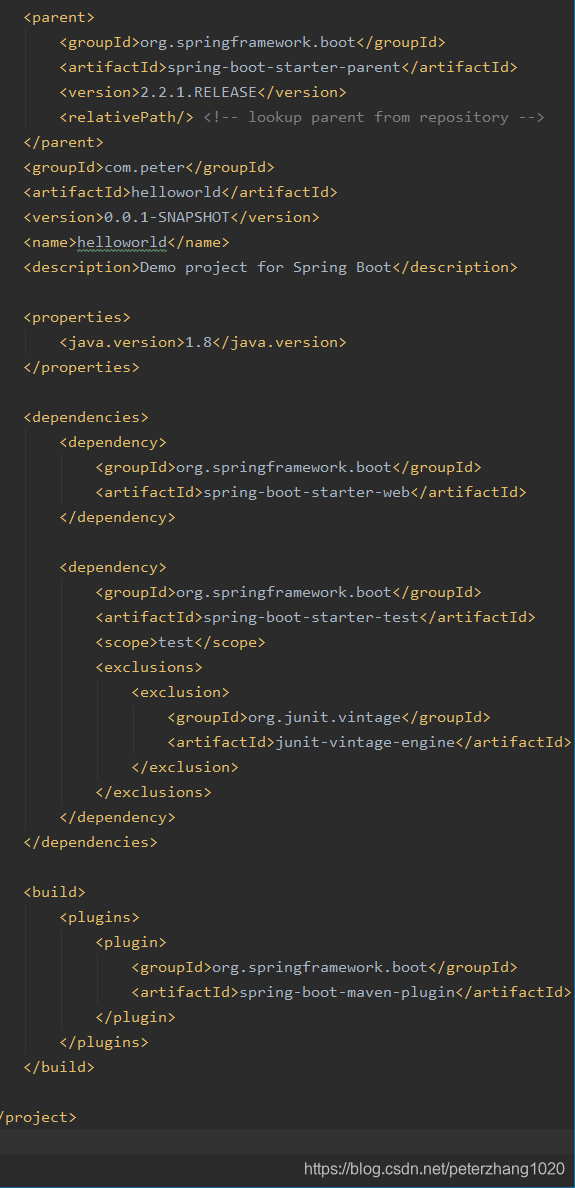This screenshot has height=1188, width=575.
Task: Click the opening properties tag
Action: [77, 317]
